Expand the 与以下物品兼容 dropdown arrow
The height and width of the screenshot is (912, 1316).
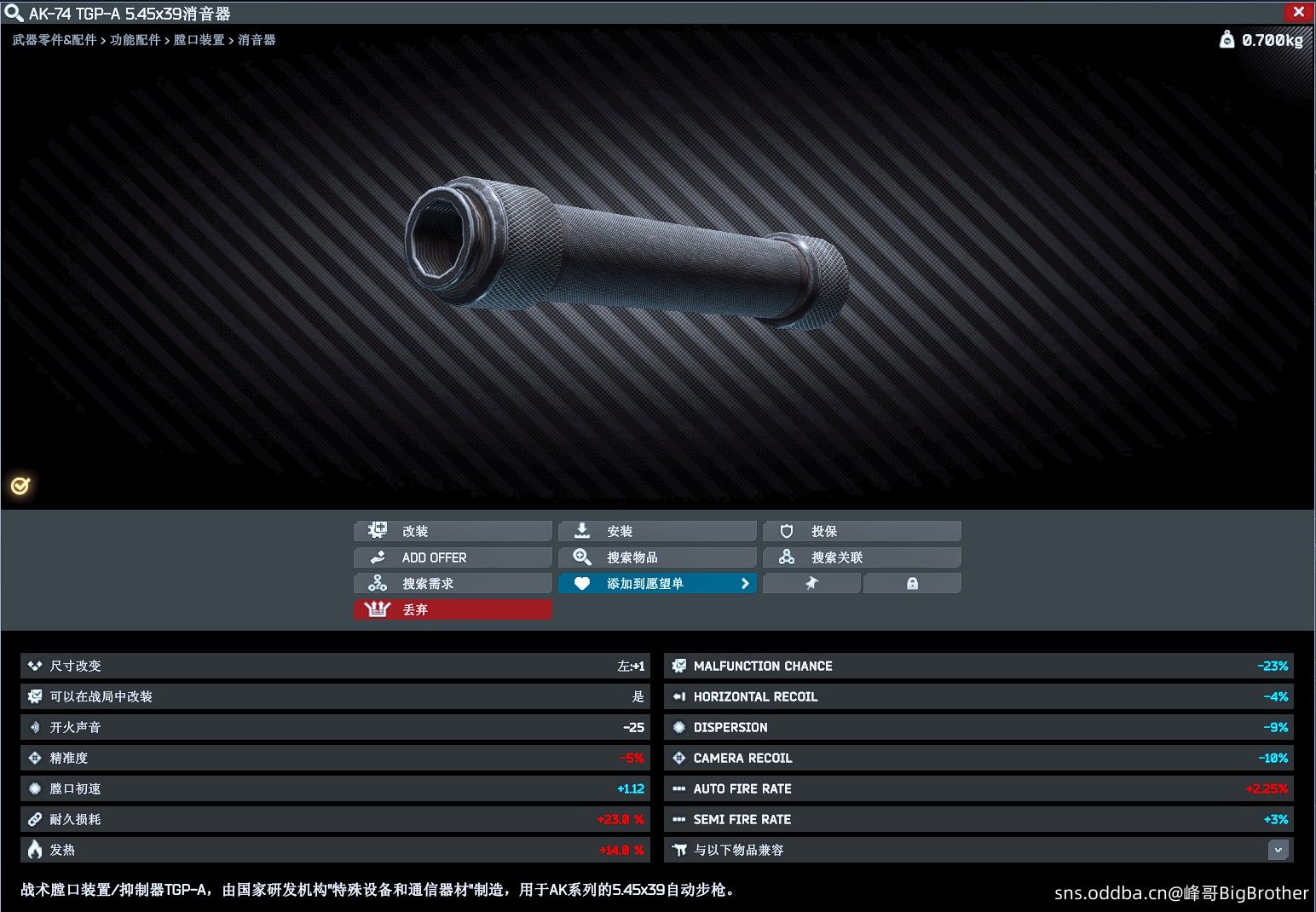(1278, 850)
